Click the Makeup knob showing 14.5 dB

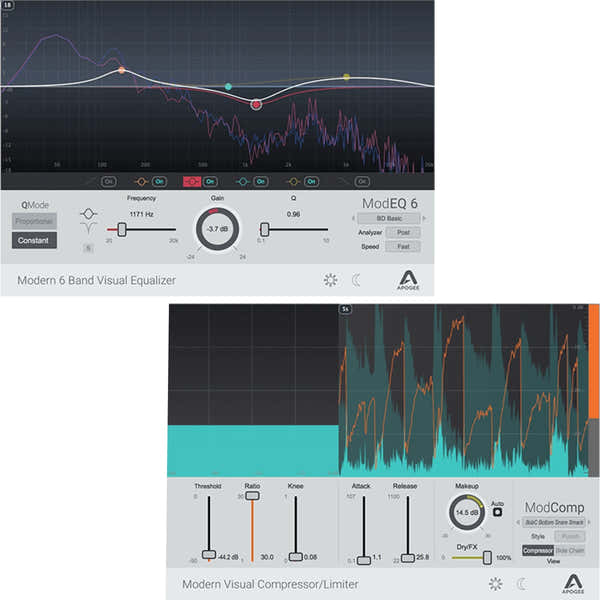click(x=466, y=512)
